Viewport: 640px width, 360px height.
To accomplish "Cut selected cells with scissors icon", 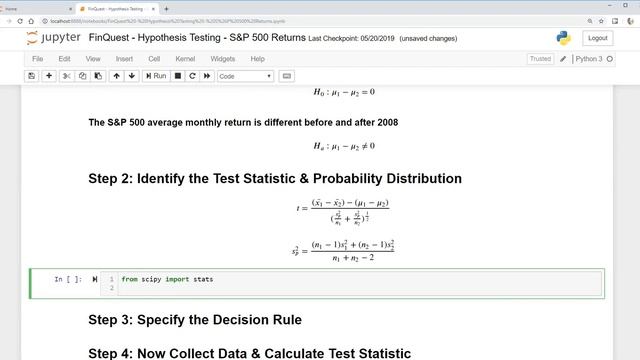I will [x=67, y=76].
